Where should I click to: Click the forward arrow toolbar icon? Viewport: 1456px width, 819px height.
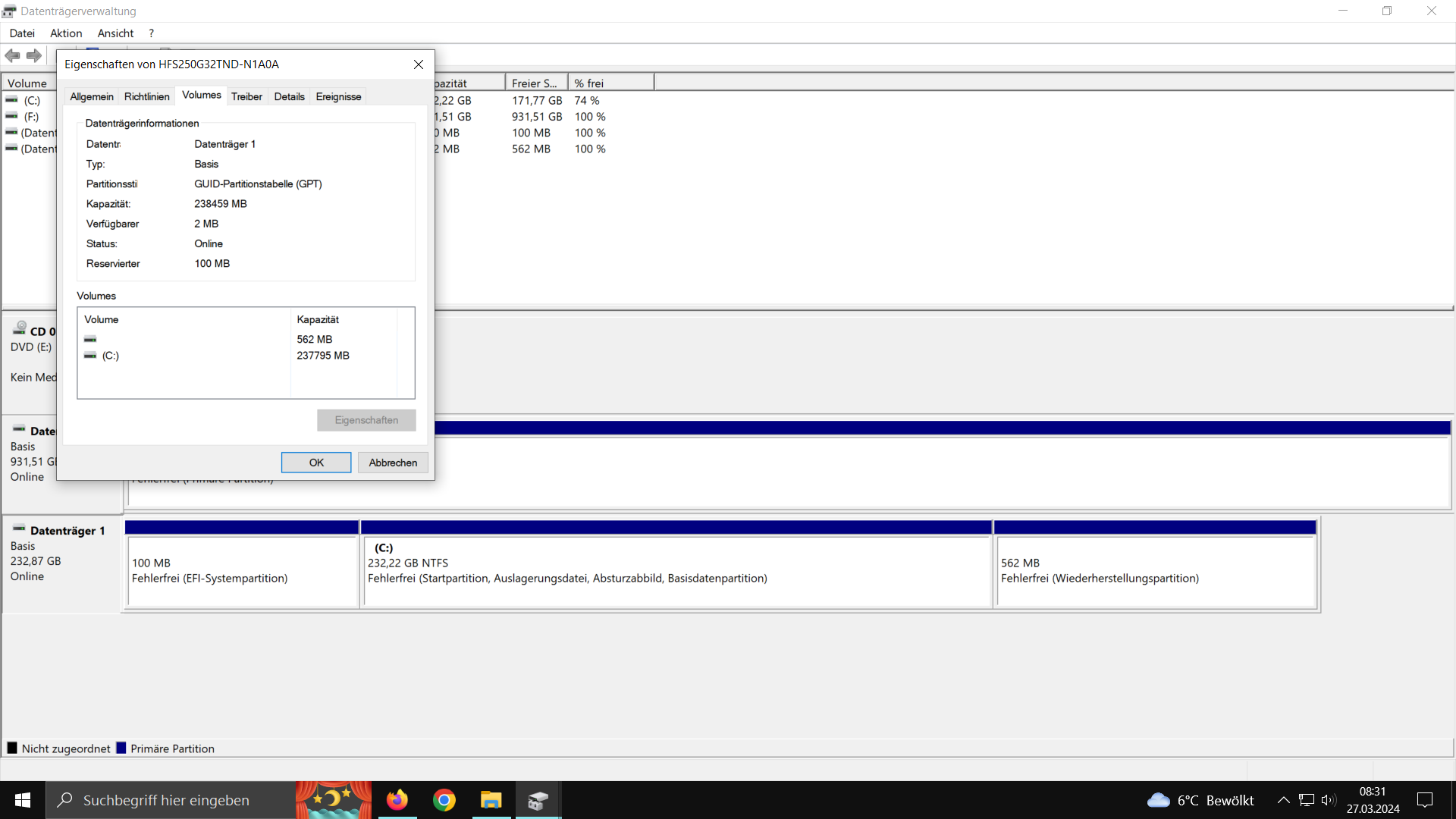coord(34,55)
